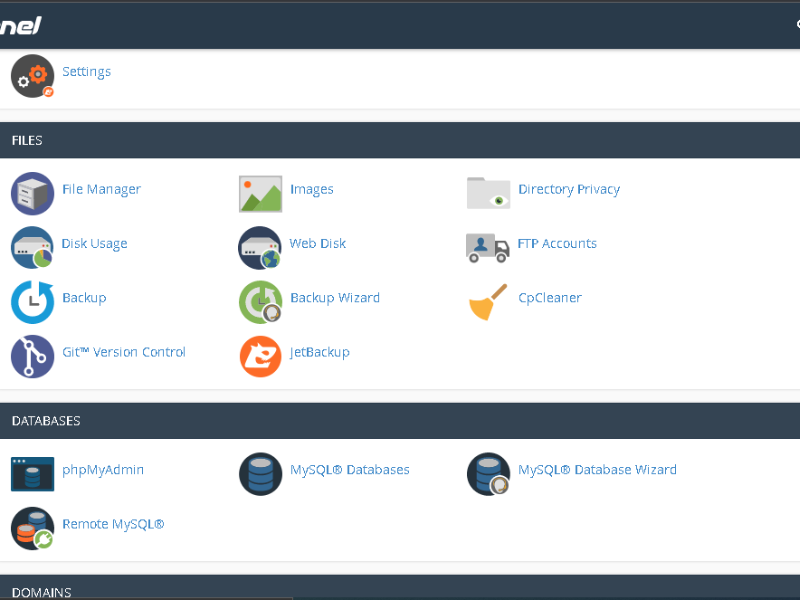Screen dimensions: 800x600
Task: Click the MySQL Database Wizard link
Action: click(597, 470)
